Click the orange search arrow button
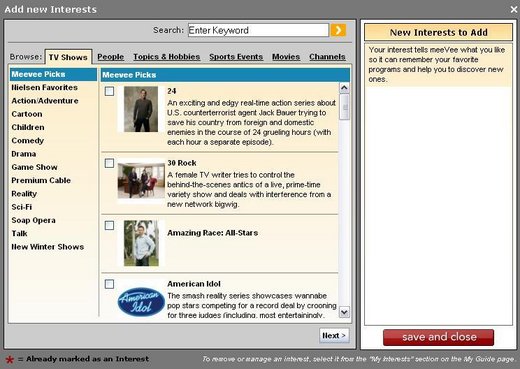520x369 pixels. point(338,30)
